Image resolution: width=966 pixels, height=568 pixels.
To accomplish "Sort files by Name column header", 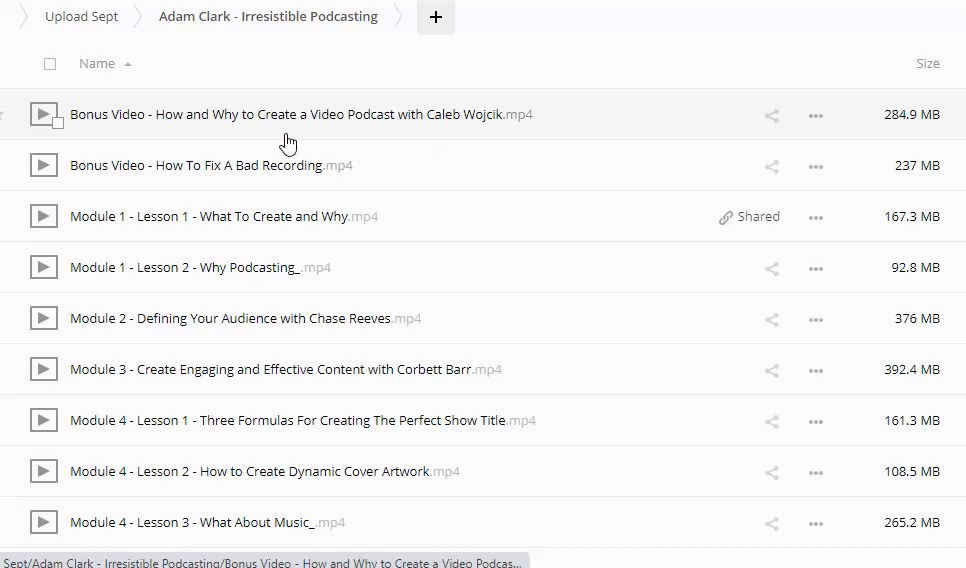I will [x=97, y=64].
